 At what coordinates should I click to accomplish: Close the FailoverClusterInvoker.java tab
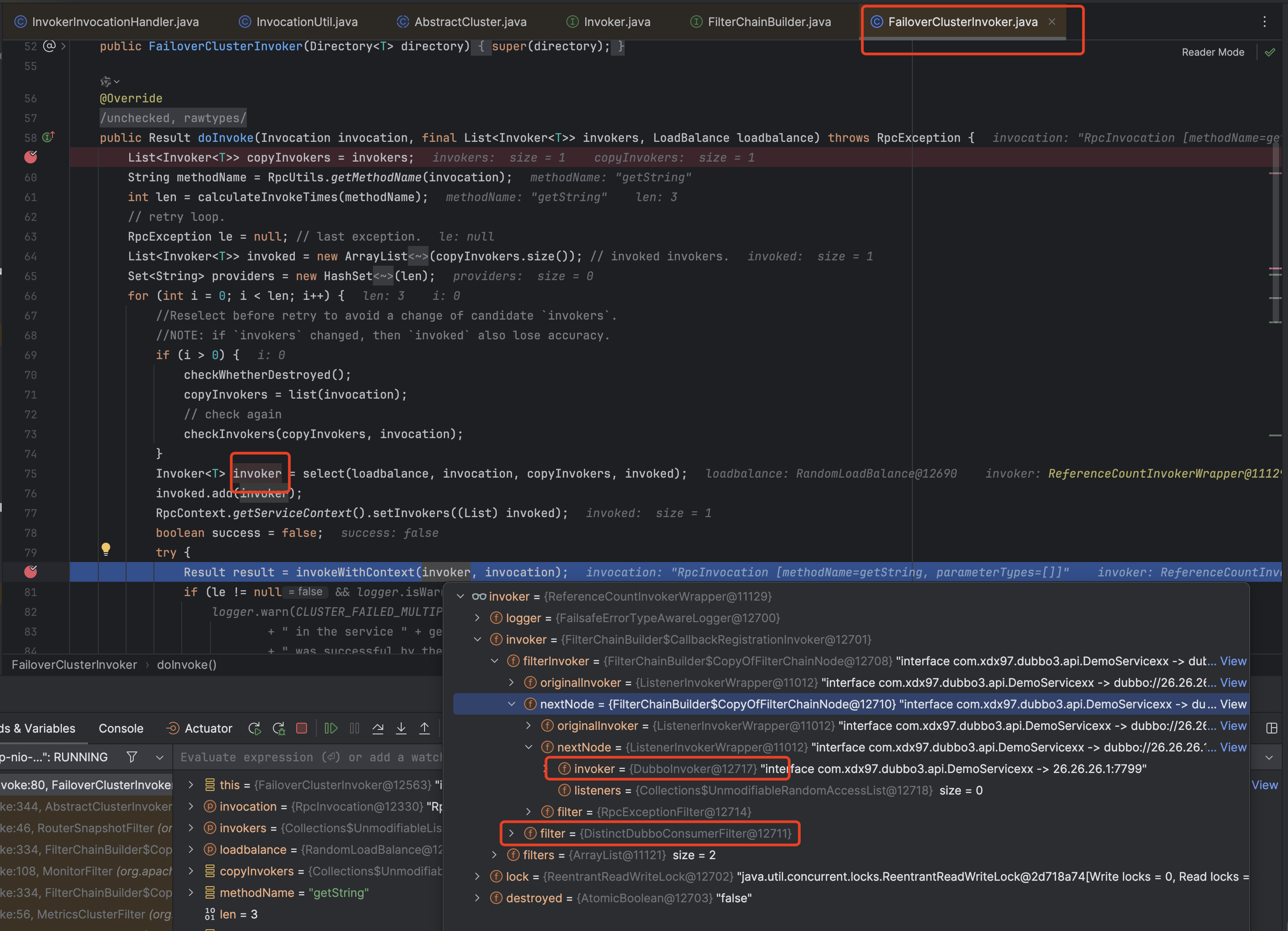(x=1052, y=22)
